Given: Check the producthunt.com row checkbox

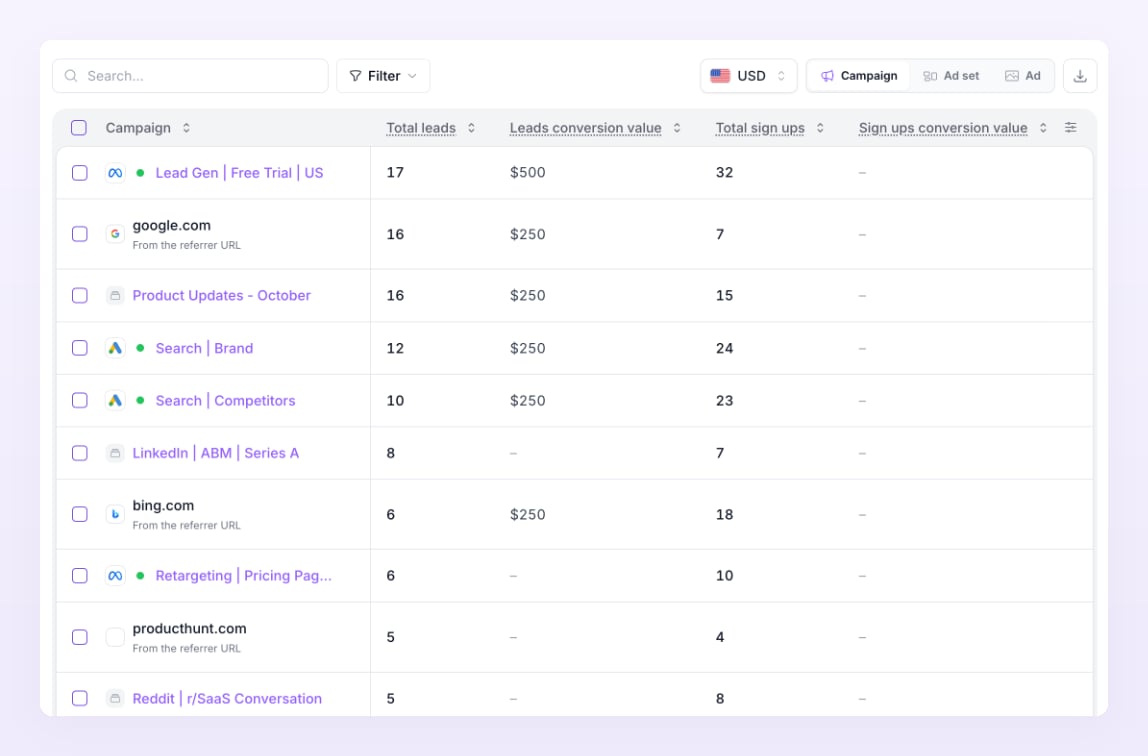Looking at the screenshot, I should click(x=80, y=637).
